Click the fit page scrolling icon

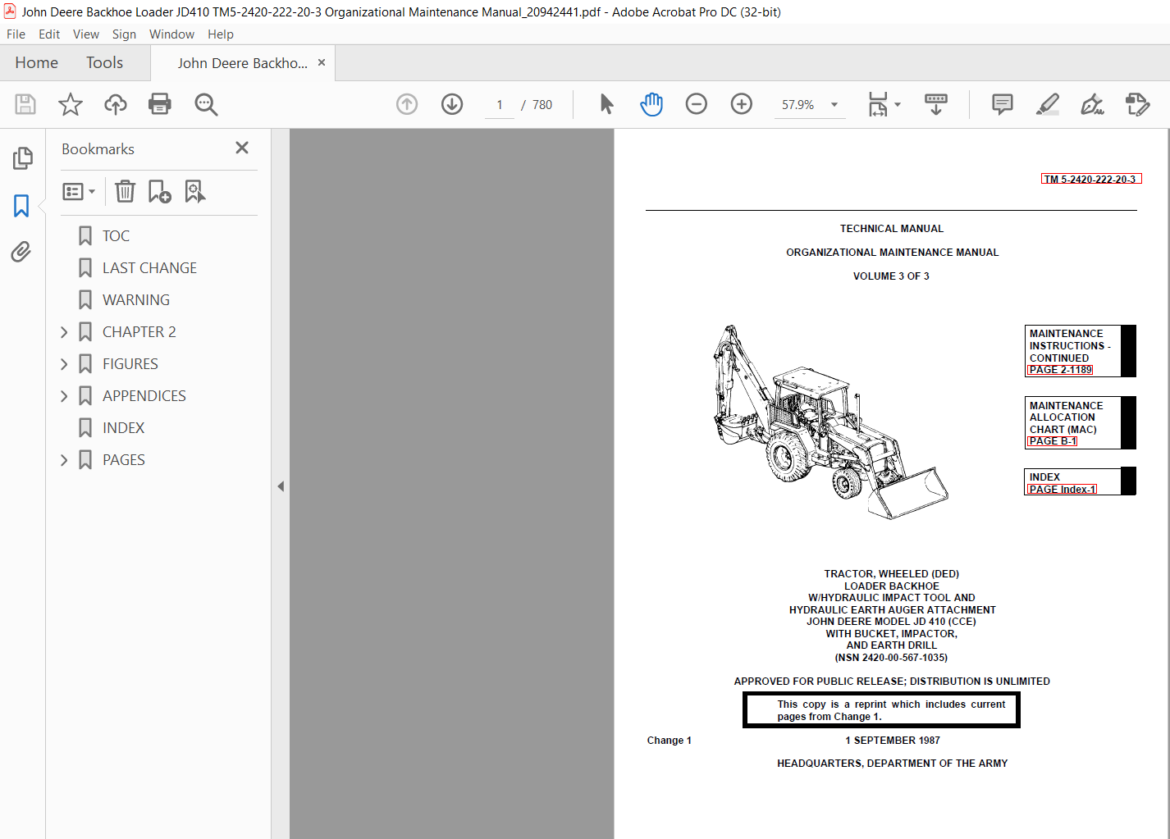click(x=878, y=105)
